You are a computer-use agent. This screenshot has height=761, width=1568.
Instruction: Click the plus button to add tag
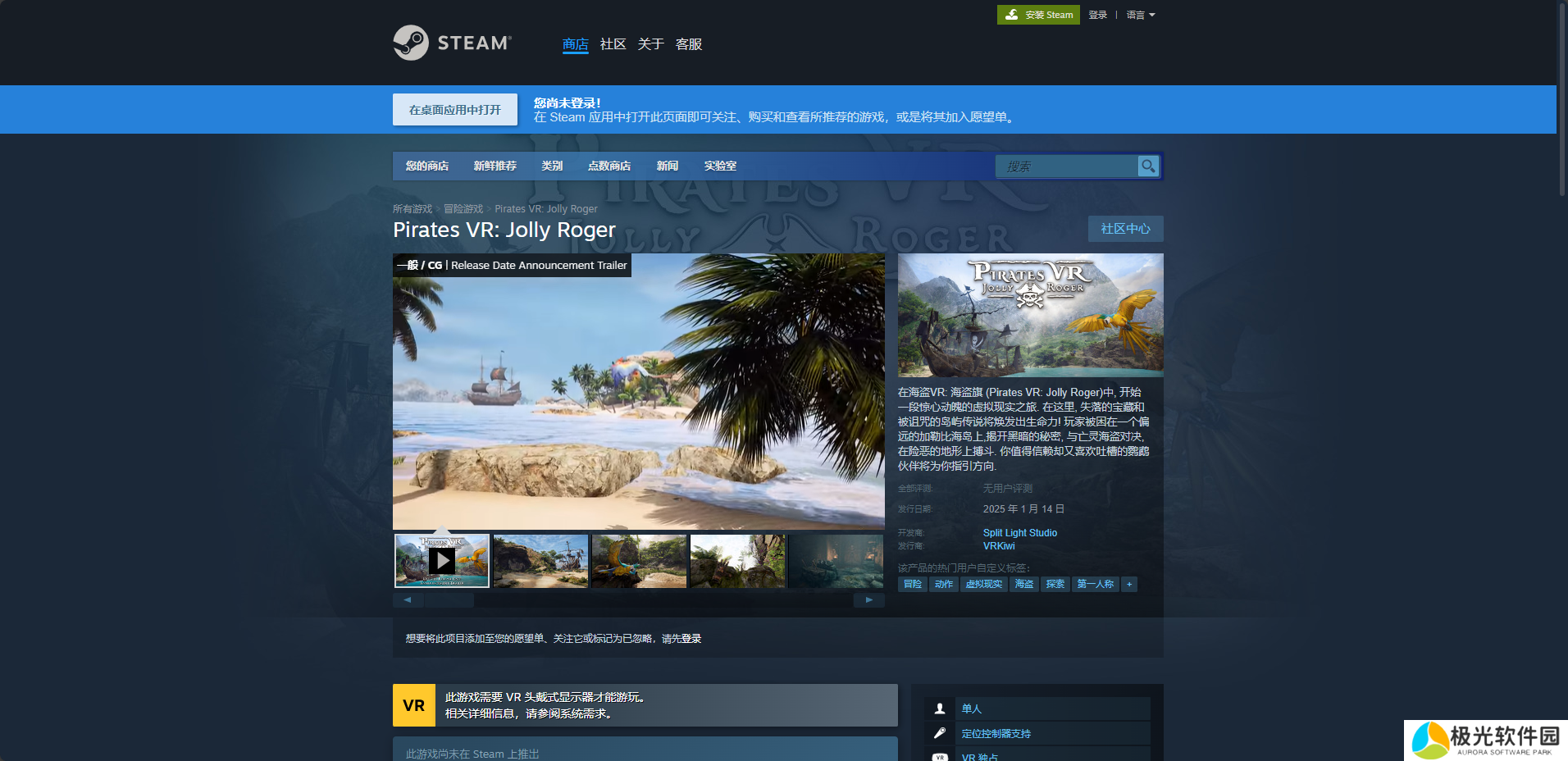[1129, 585]
